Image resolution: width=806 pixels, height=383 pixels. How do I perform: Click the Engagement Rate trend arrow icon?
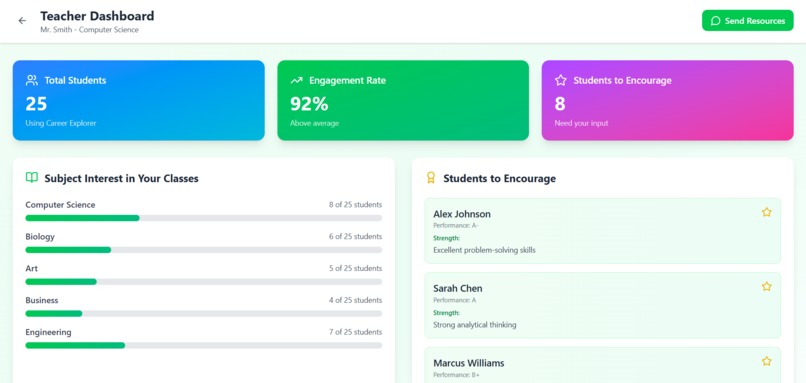297,80
